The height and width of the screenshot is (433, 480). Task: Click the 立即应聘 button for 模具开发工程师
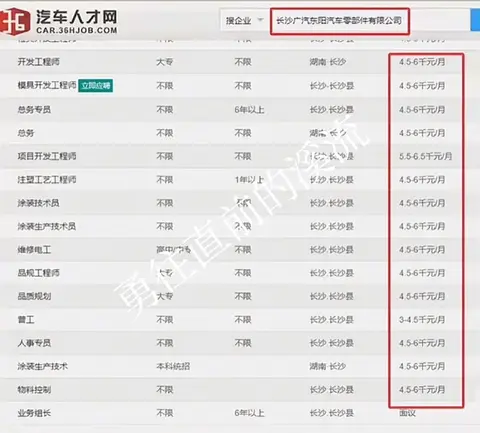(x=96, y=86)
